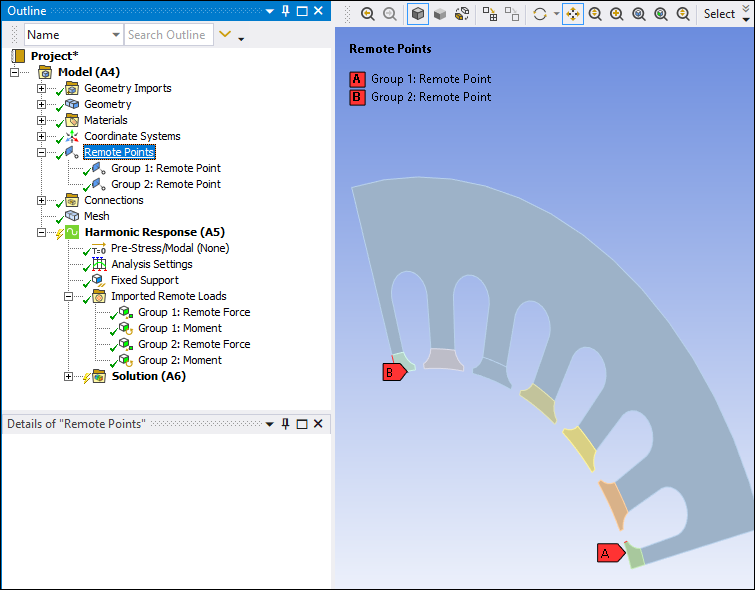Expand the Solution (A6) node

pos(69,376)
